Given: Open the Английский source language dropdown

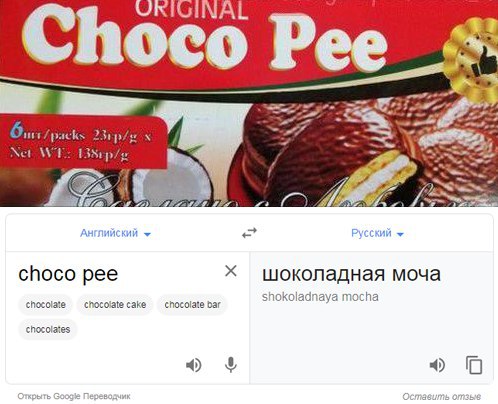Looking at the screenshot, I should (115, 233).
